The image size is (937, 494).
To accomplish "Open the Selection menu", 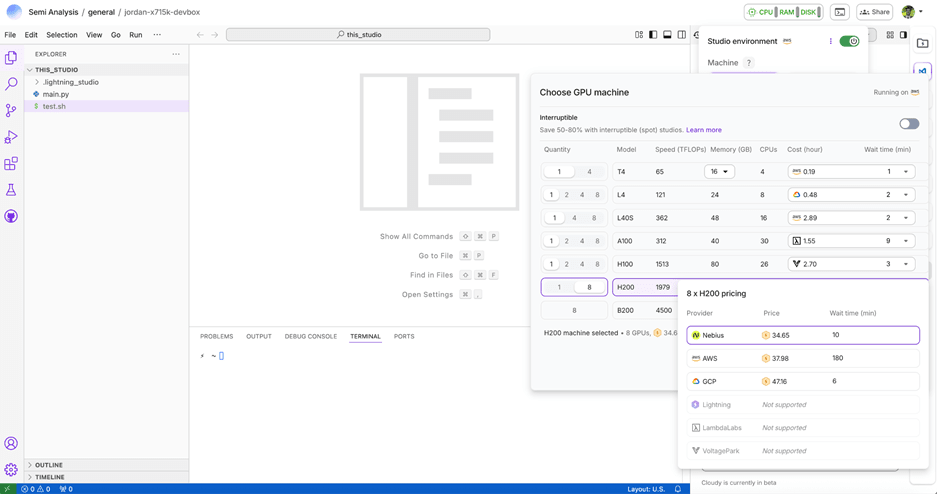I will (x=62, y=35).
